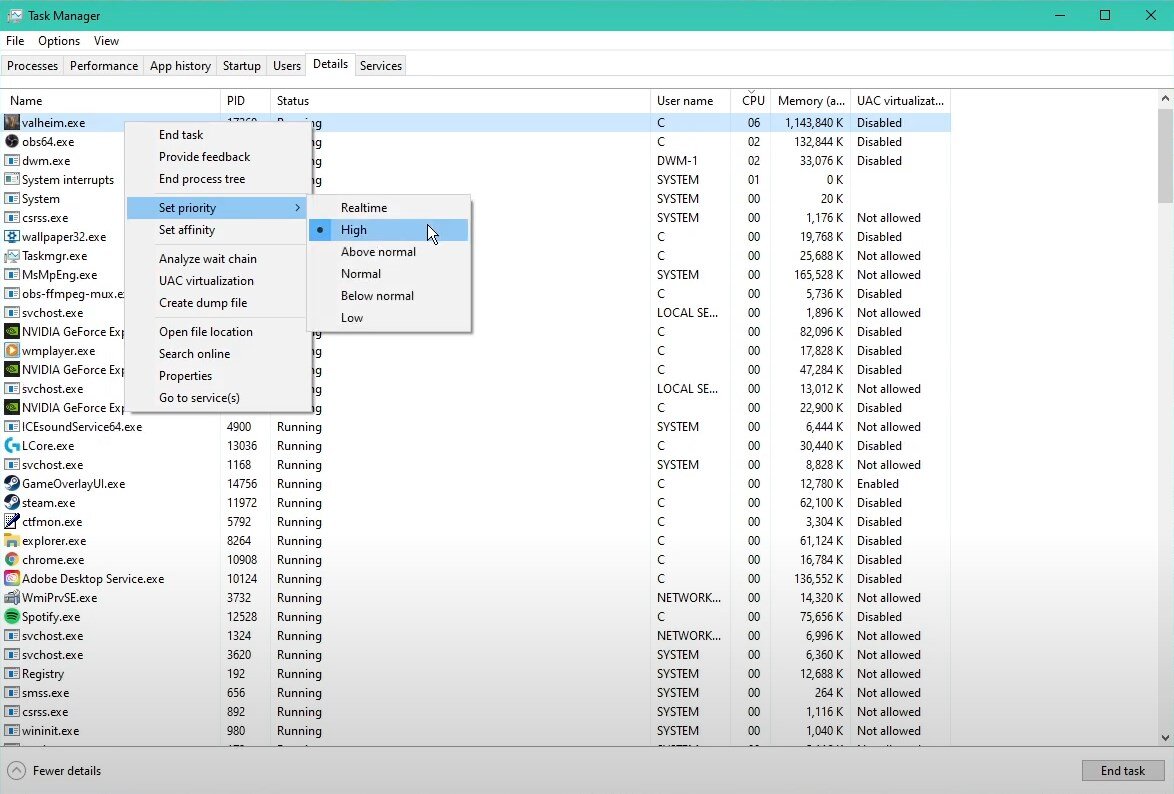Click the obs64.exe process icon
This screenshot has height=794, width=1174.
click(12, 142)
